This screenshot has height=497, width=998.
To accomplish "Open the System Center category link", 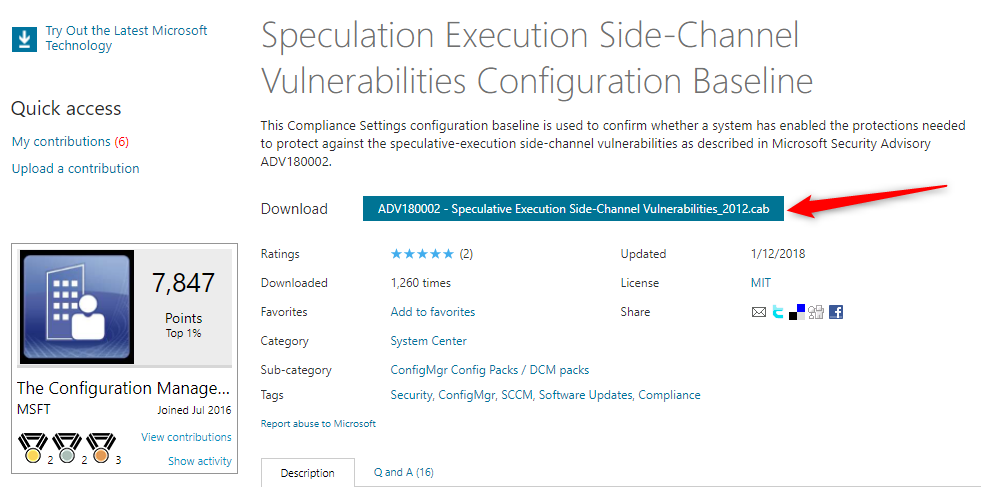I will click(428, 341).
